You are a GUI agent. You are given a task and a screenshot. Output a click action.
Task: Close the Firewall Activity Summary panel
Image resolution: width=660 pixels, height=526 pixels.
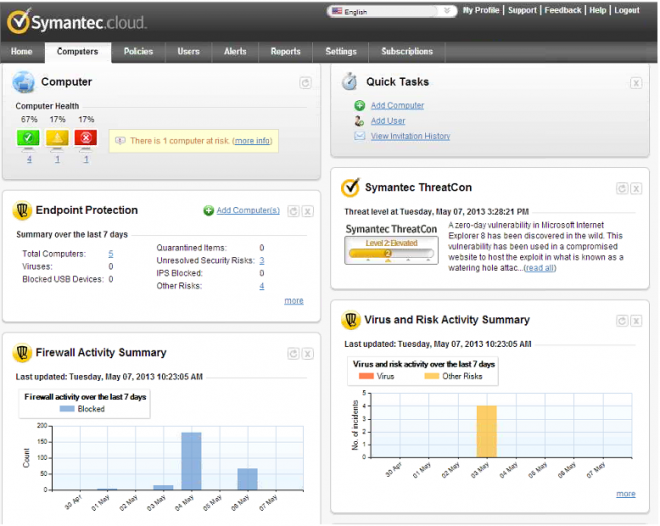308,354
